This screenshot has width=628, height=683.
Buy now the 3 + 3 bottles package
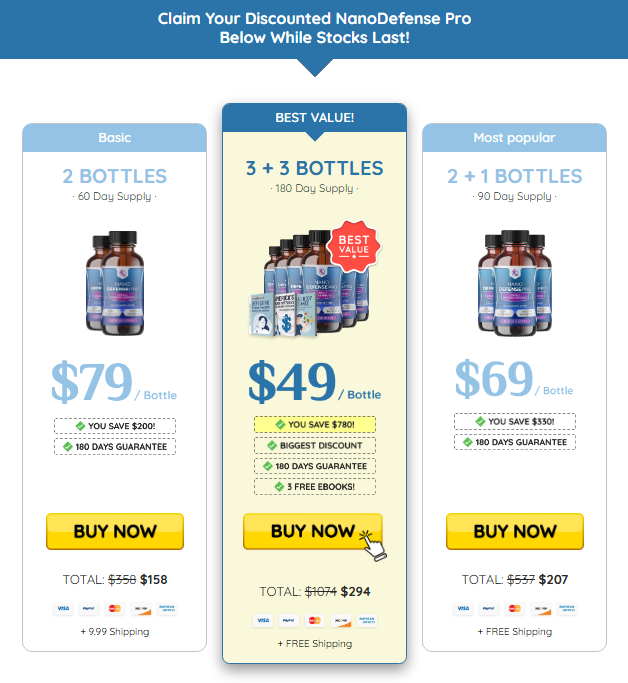click(313, 531)
